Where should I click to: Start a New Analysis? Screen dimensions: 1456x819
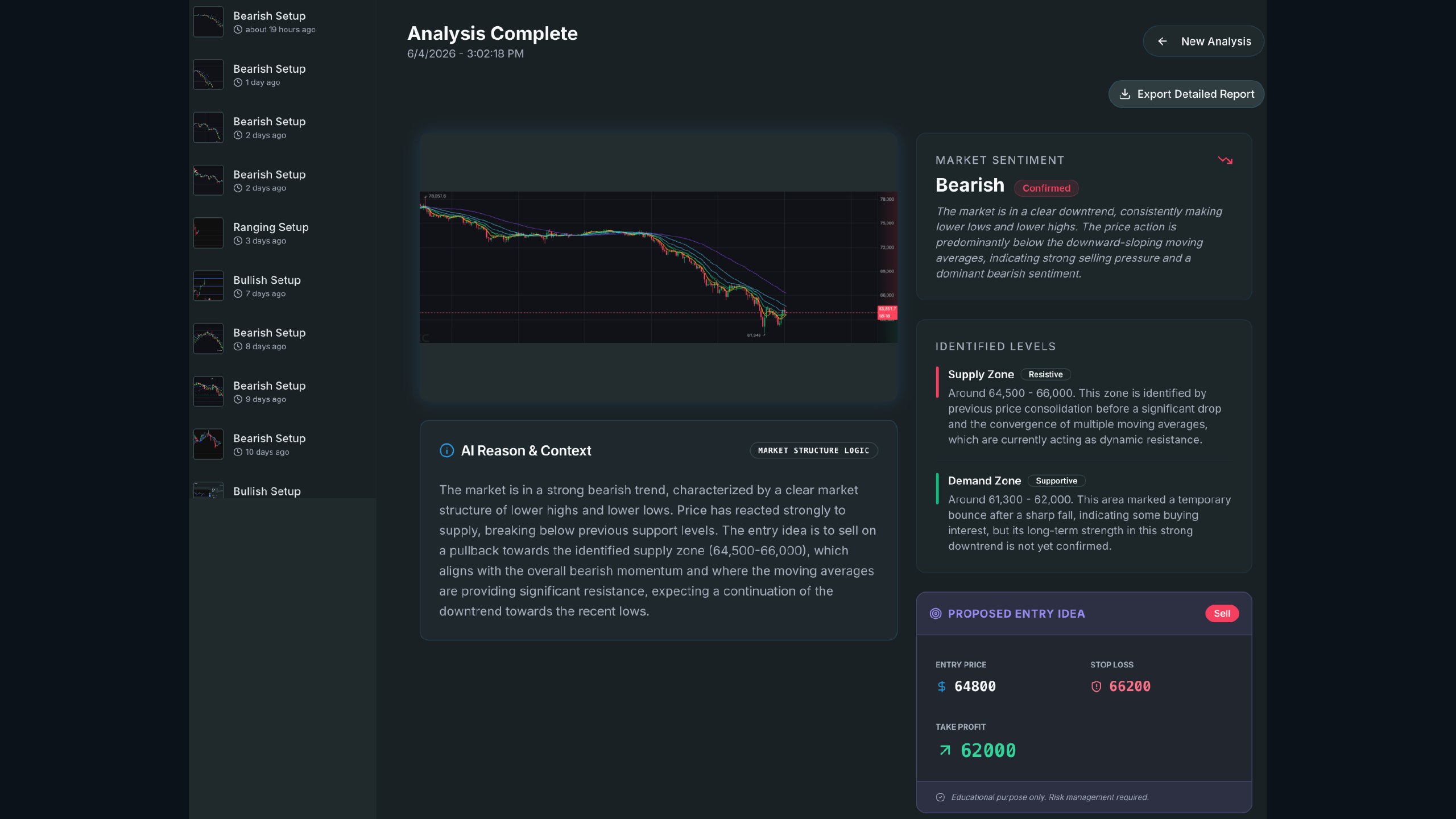coord(1203,42)
